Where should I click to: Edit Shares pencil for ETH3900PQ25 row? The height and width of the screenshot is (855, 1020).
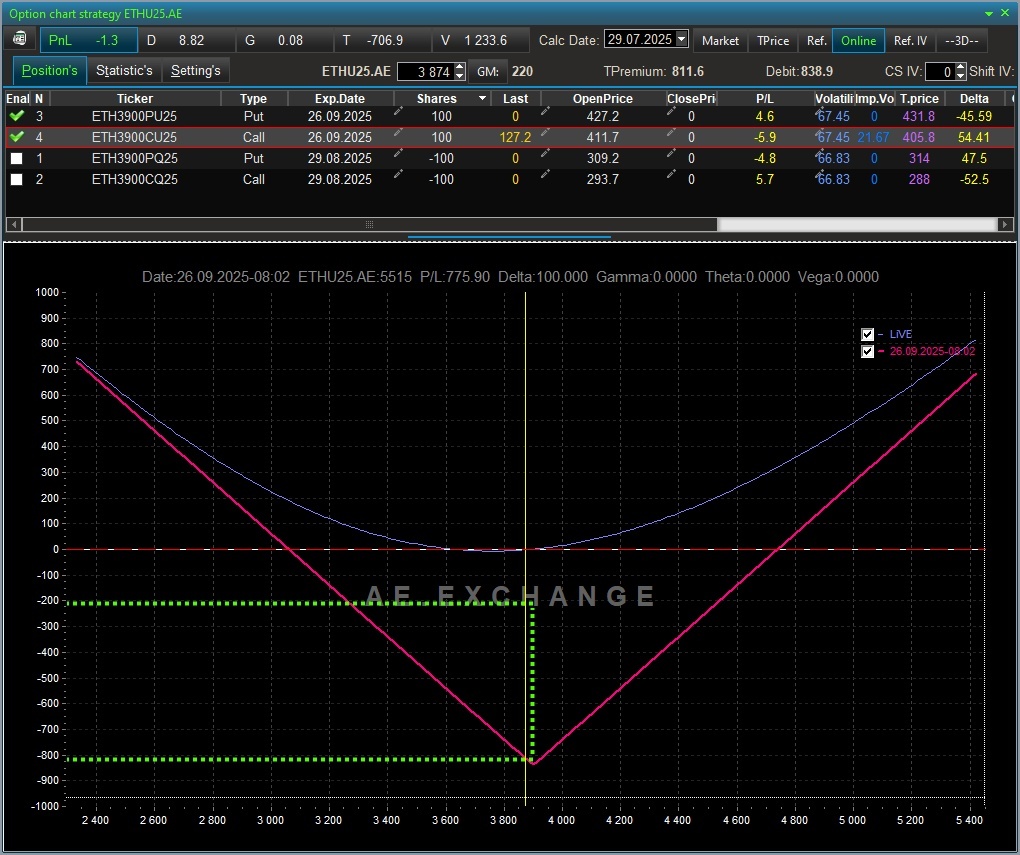tap(398, 153)
